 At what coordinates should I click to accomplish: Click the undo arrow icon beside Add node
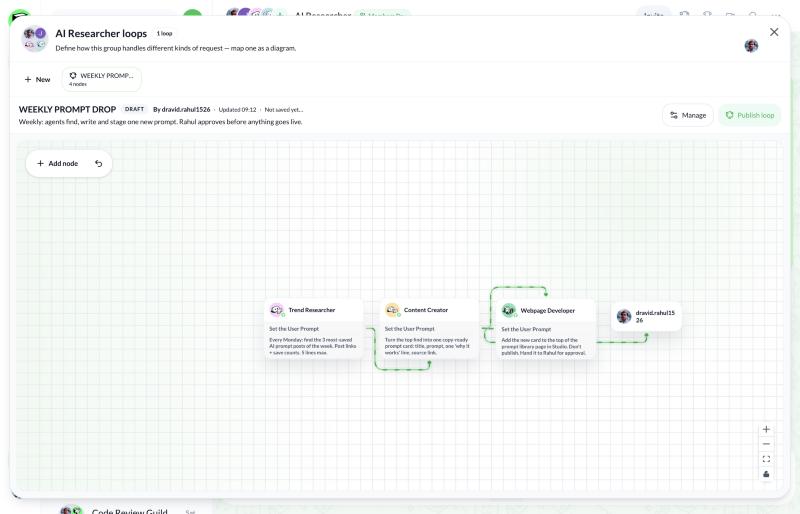(x=98, y=163)
